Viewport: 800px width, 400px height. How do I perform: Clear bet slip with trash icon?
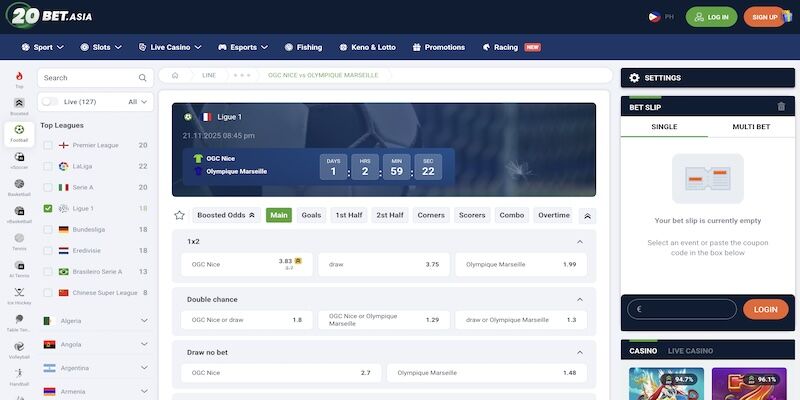point(781,107)
